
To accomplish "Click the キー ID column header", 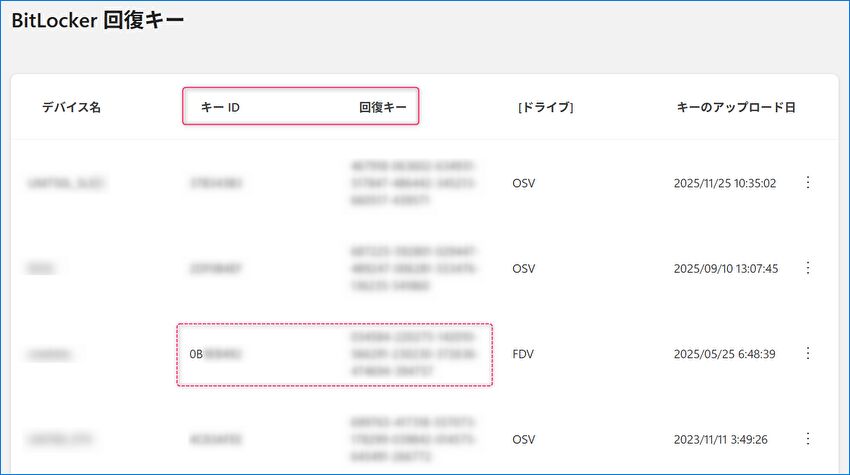I will tap(220, 107).
